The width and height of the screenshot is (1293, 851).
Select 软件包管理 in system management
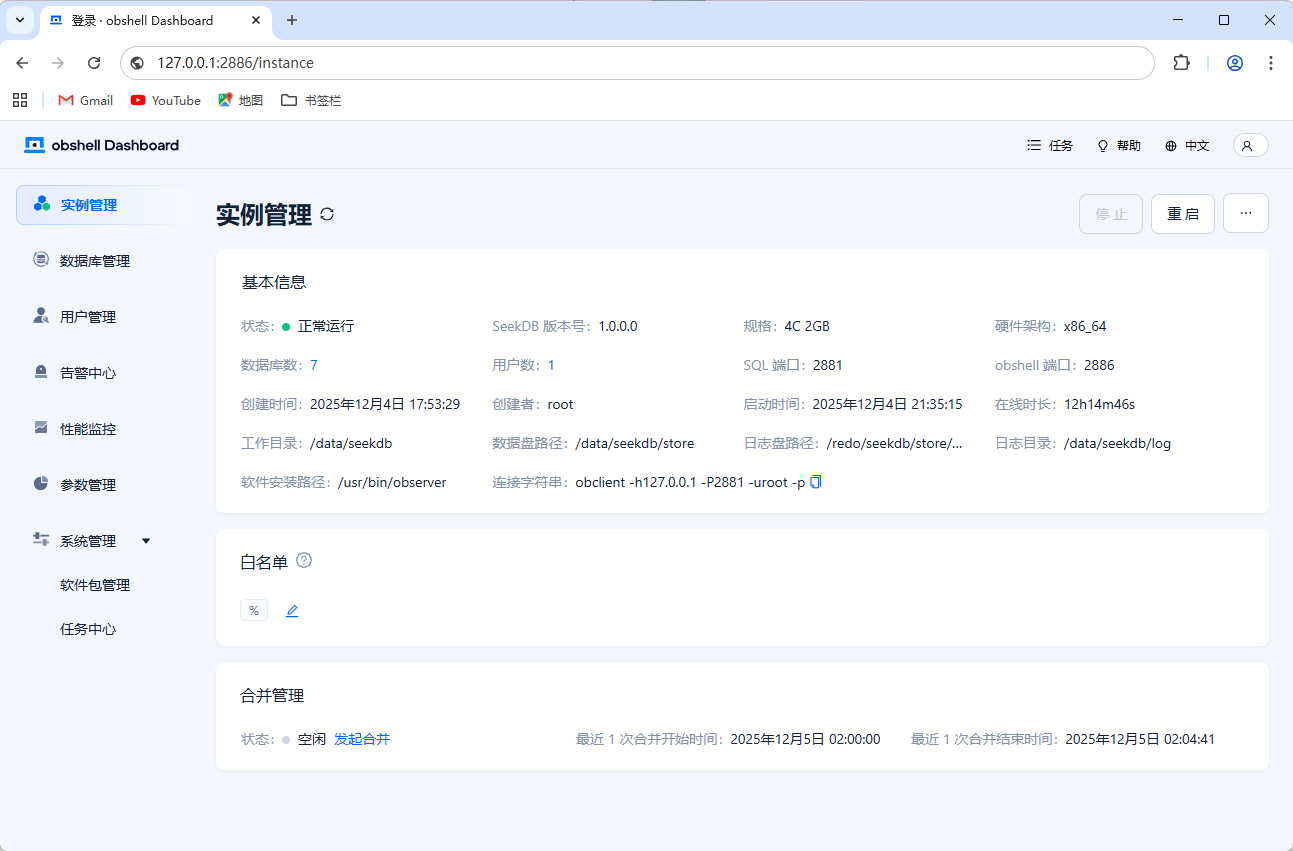pyautogui.click(x=95, y=585)
